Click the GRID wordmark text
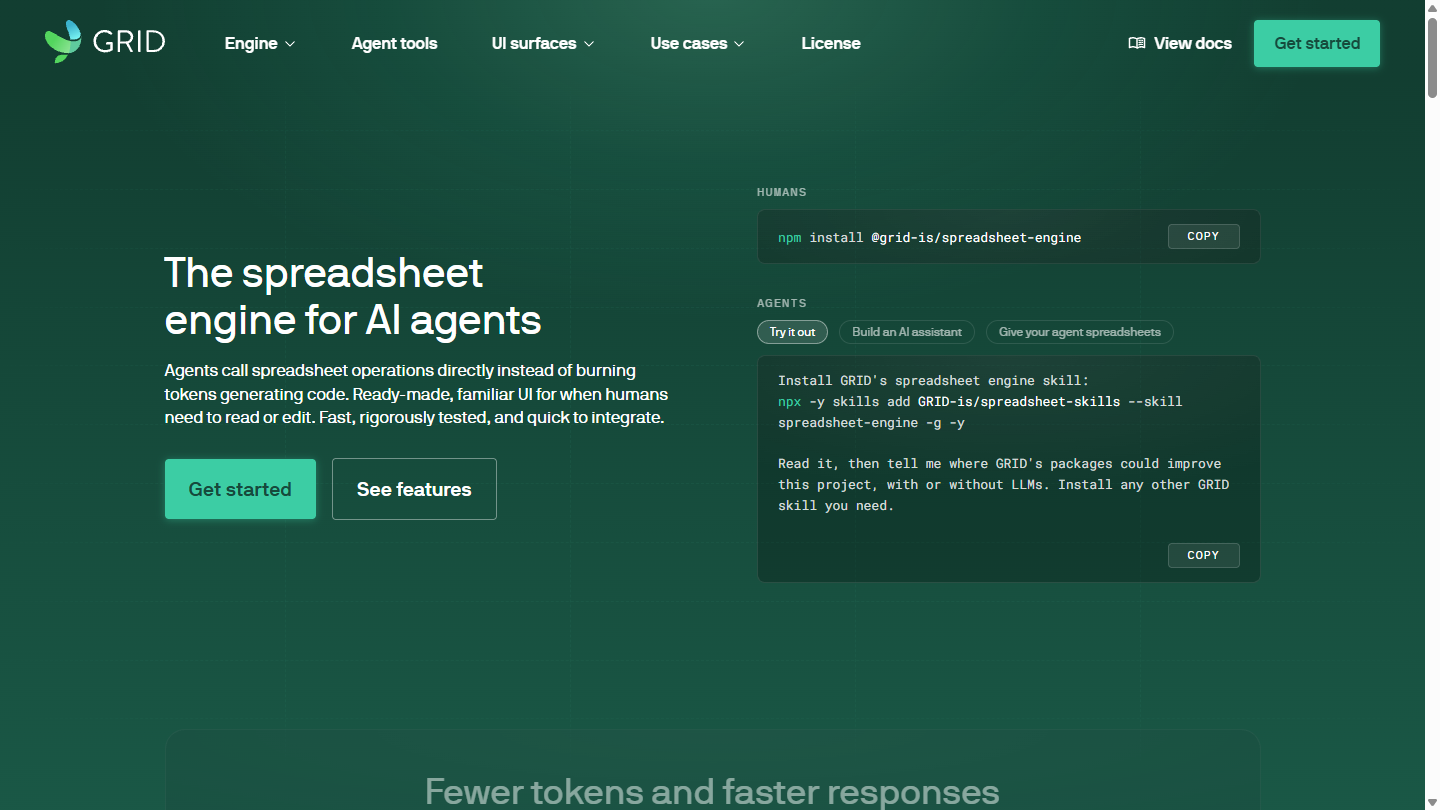 [x=129, y=42]
